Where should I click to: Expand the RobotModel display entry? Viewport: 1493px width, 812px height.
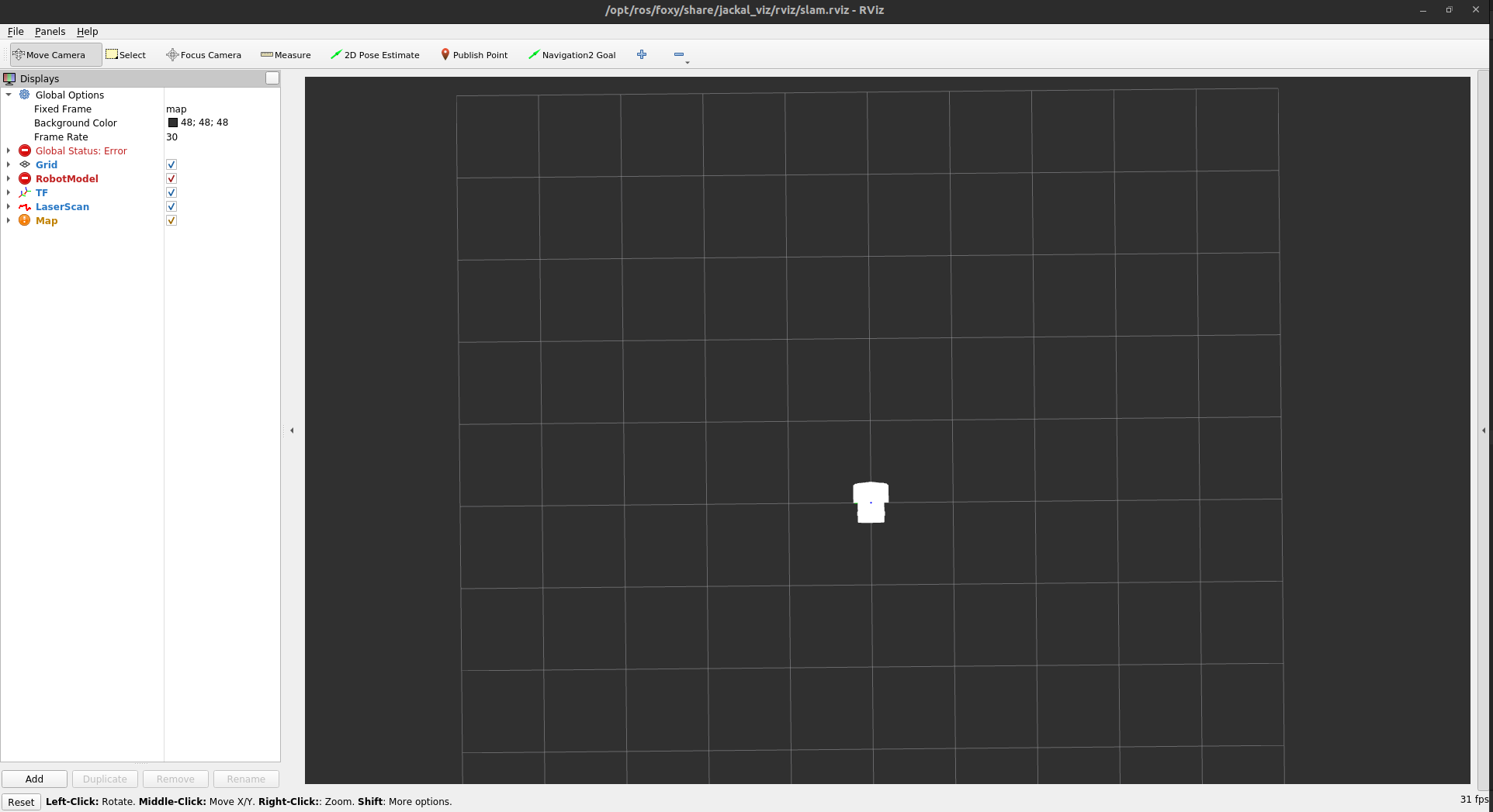(9, 178)
